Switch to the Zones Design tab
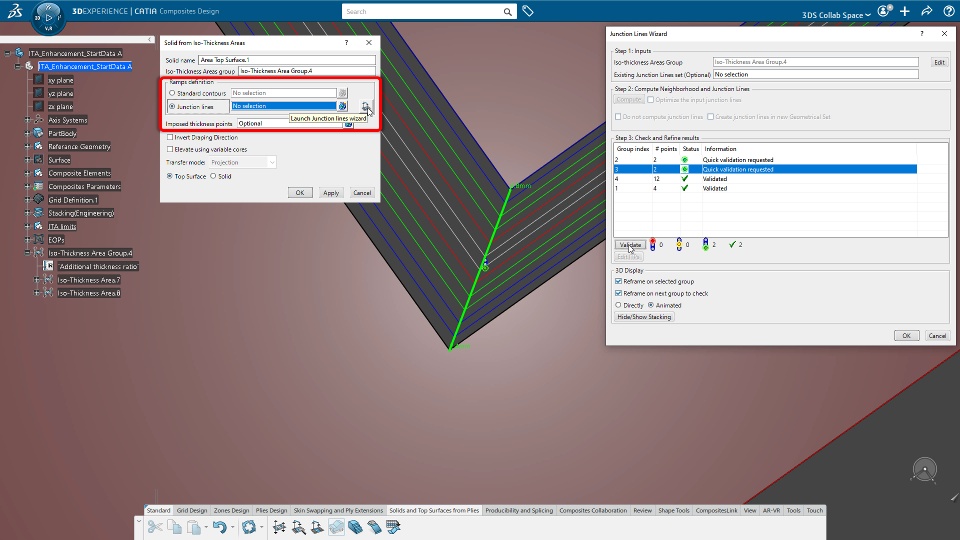The height and width of the screenshot is (540, 960). pos(231,510)
